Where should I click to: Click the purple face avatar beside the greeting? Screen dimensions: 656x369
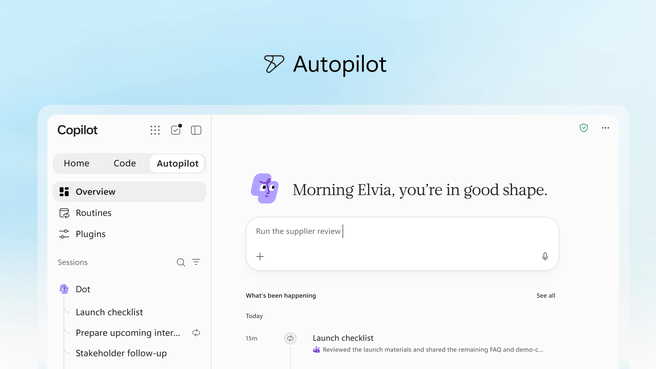(x=265, y=189)
